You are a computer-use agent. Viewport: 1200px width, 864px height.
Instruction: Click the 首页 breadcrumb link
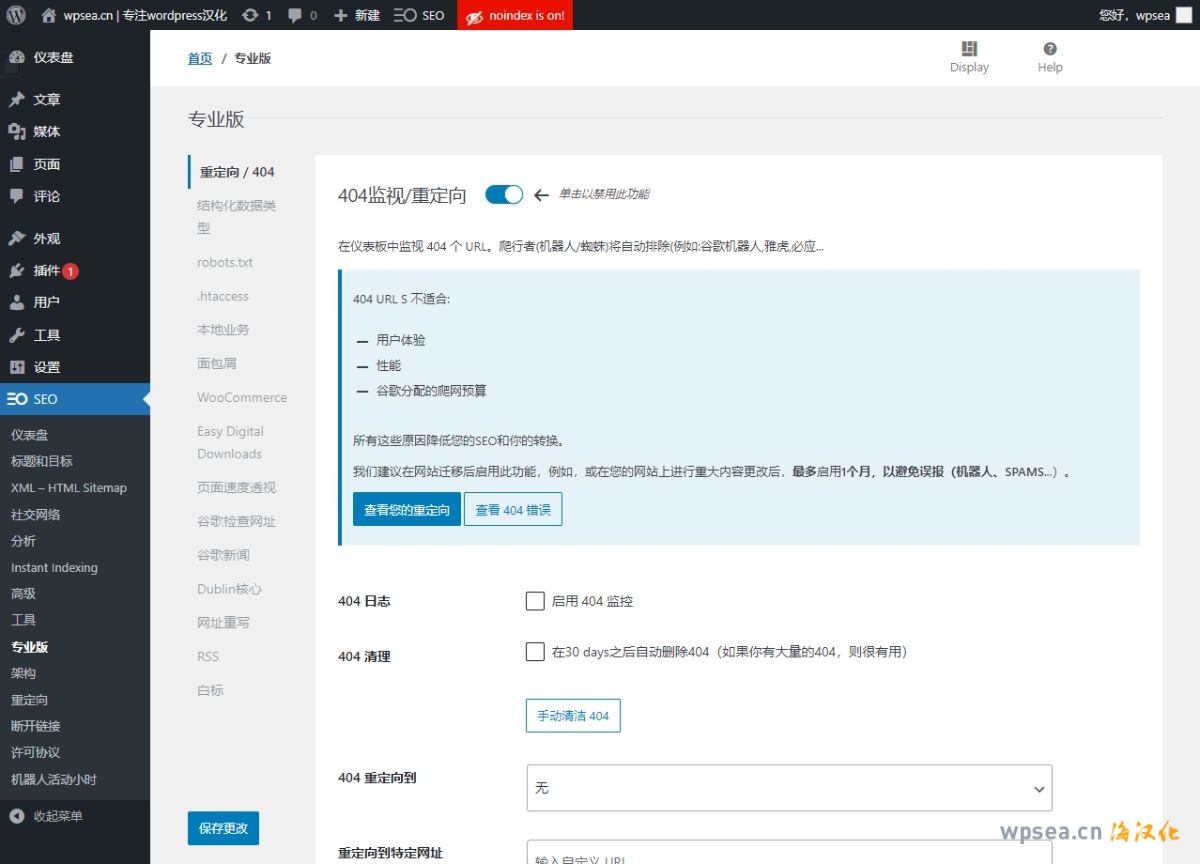click(x=200, y=58)
